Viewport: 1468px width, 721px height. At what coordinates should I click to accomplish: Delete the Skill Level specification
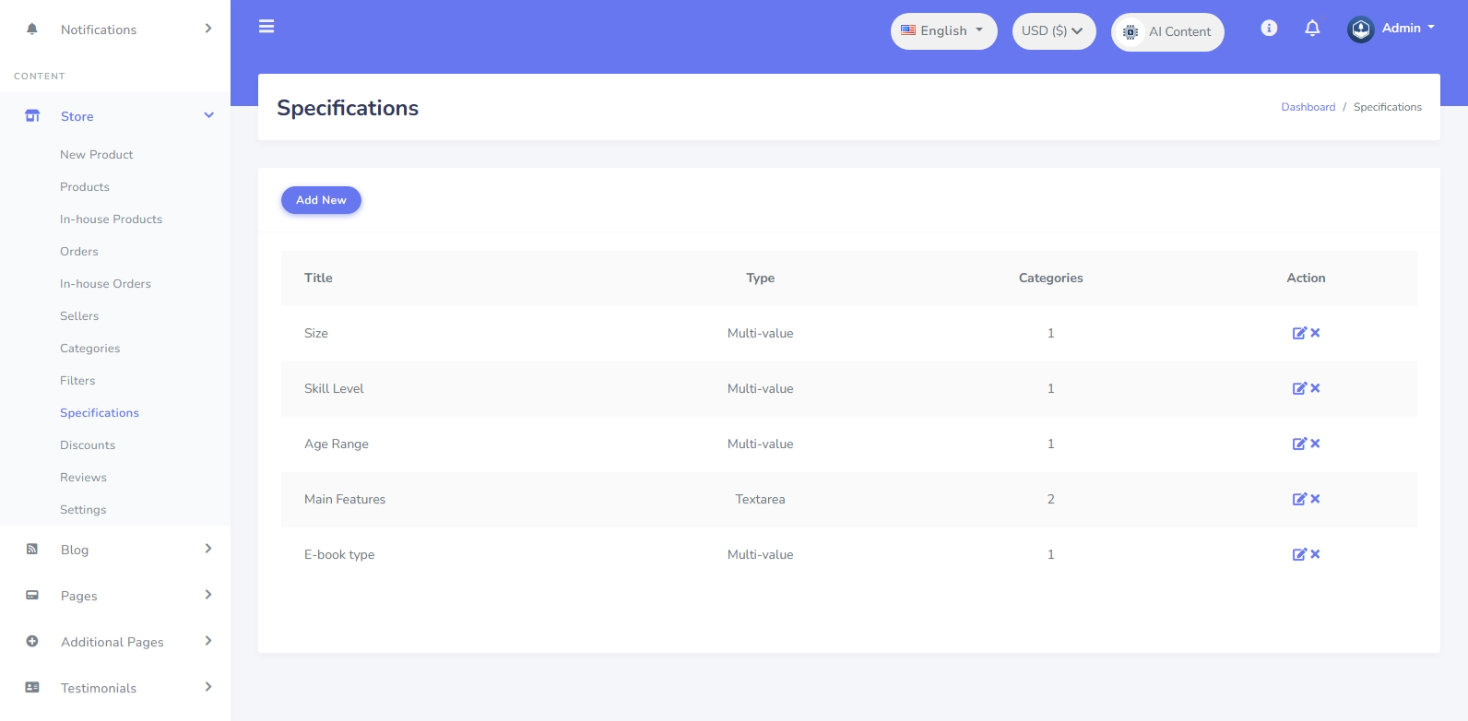coord(1315,388)
